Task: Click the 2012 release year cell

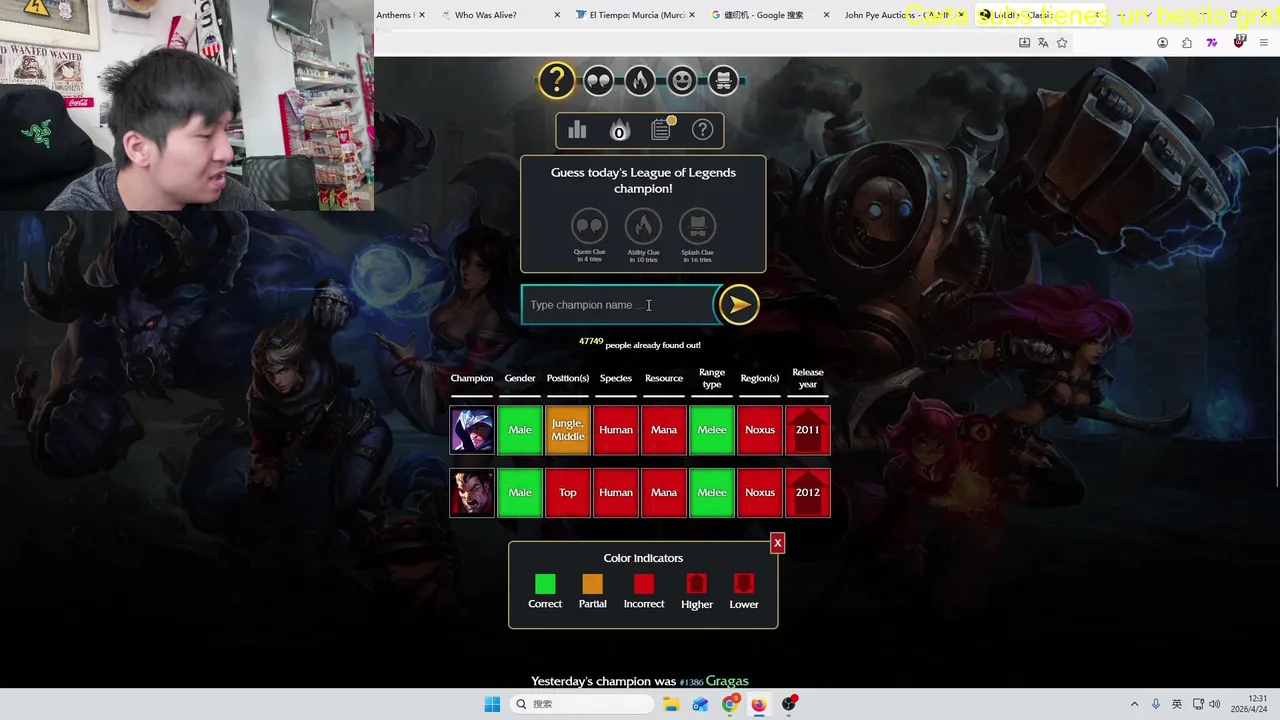Action: click(808, 492)
